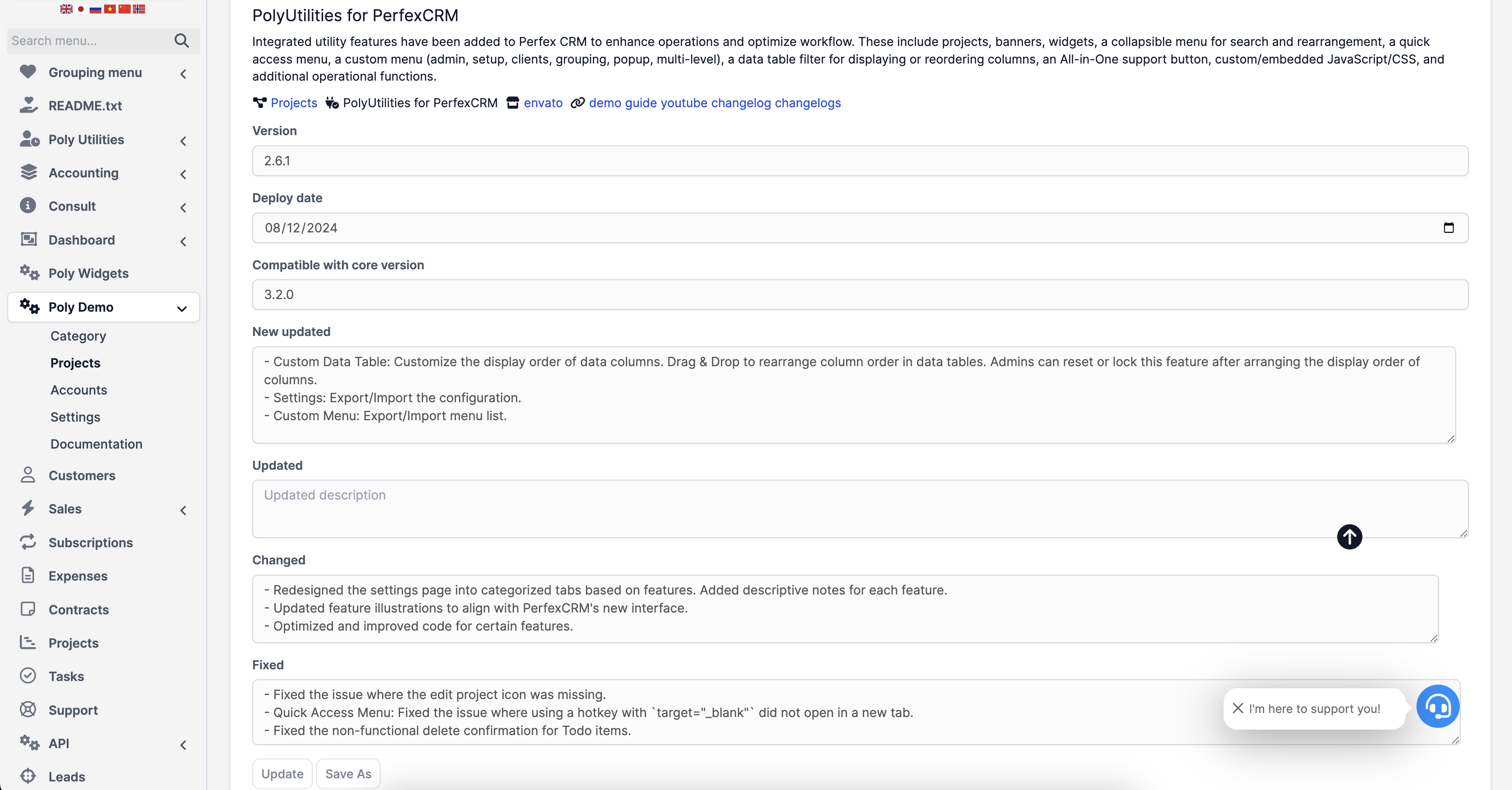Image resolution: width=1512 pixels, height=790 pixels.
Task: Open the Deploy date calendar picker icon
Action: click(x=1448, y=228)
